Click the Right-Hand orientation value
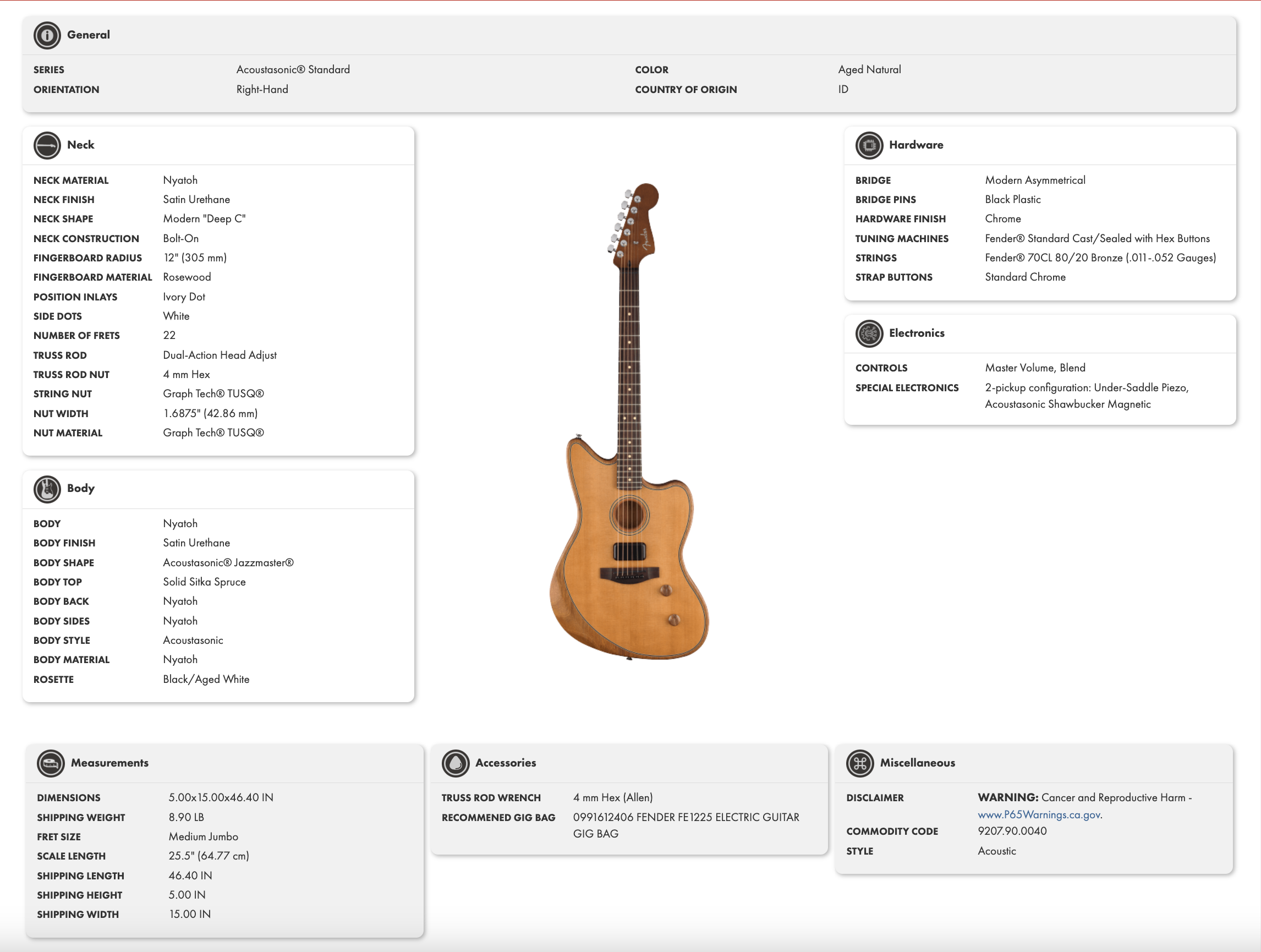 click(262, 89)
